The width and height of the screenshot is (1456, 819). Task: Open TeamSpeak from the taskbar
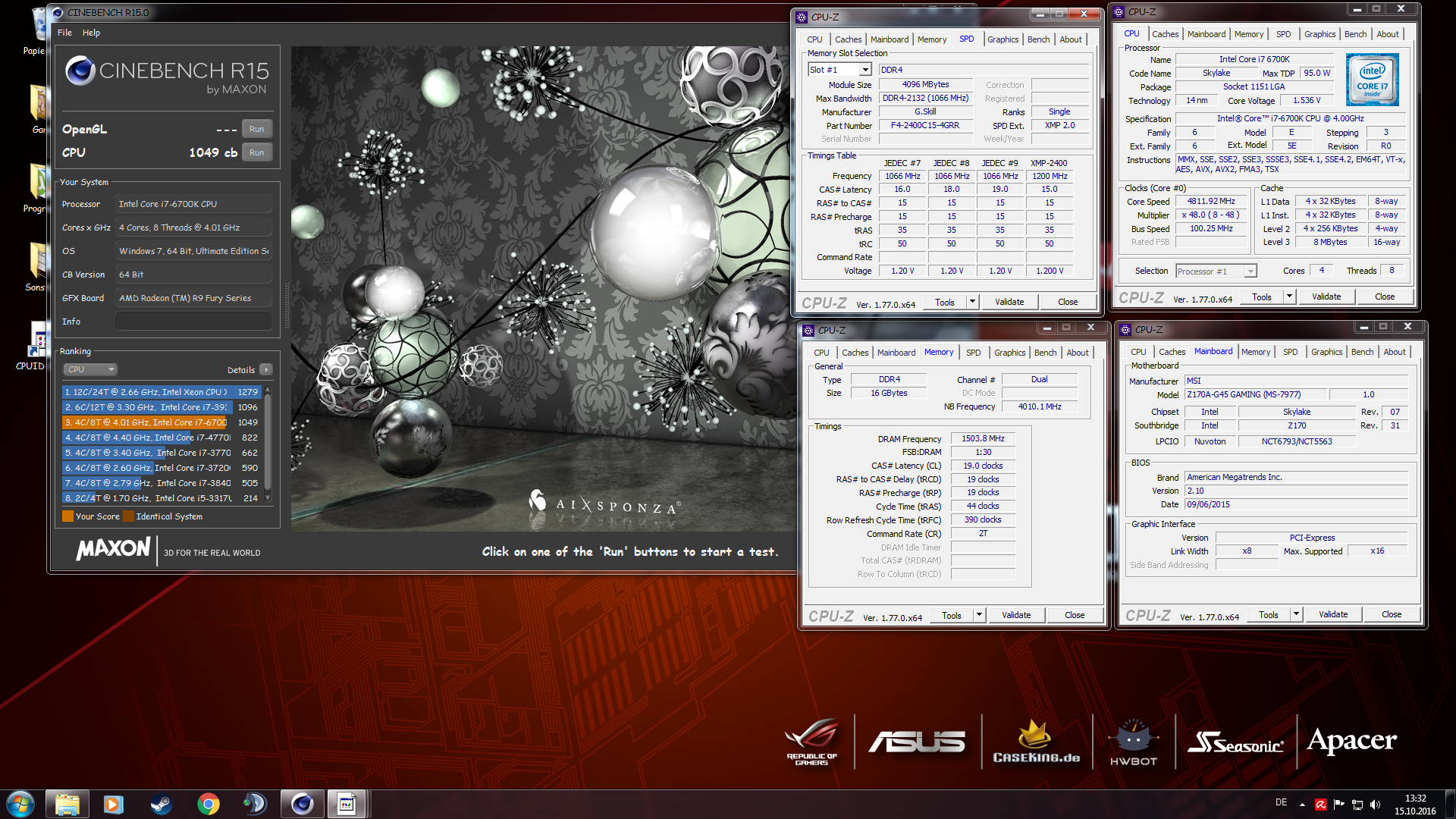[255, 804]
